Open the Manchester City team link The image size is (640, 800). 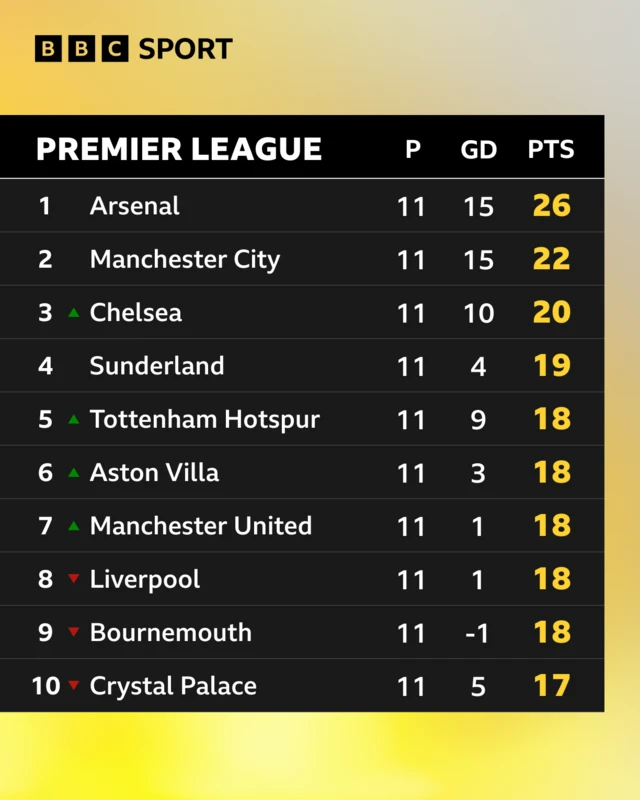coord(185,259)
